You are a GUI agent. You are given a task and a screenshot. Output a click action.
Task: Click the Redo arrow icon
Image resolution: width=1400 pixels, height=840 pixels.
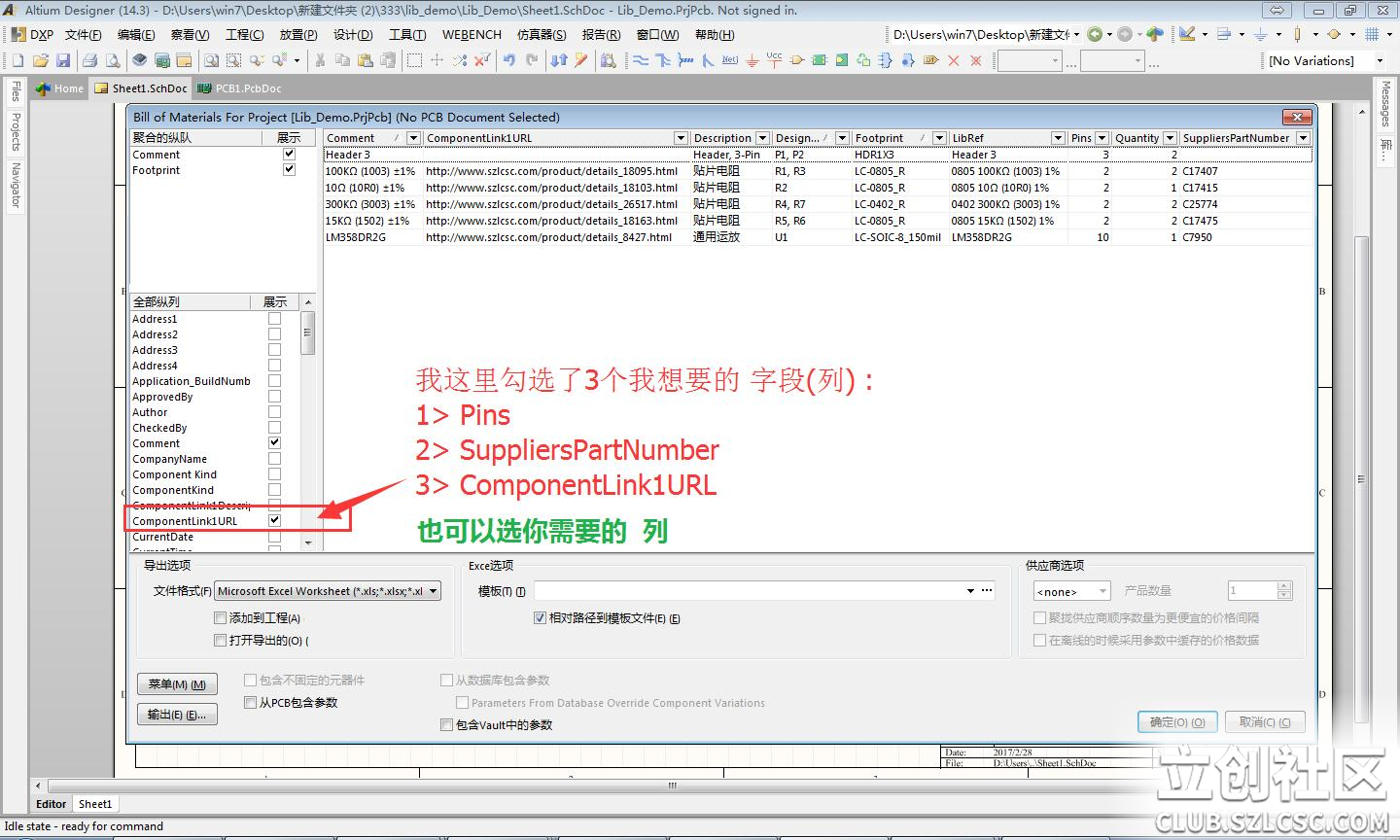[532, 60]
